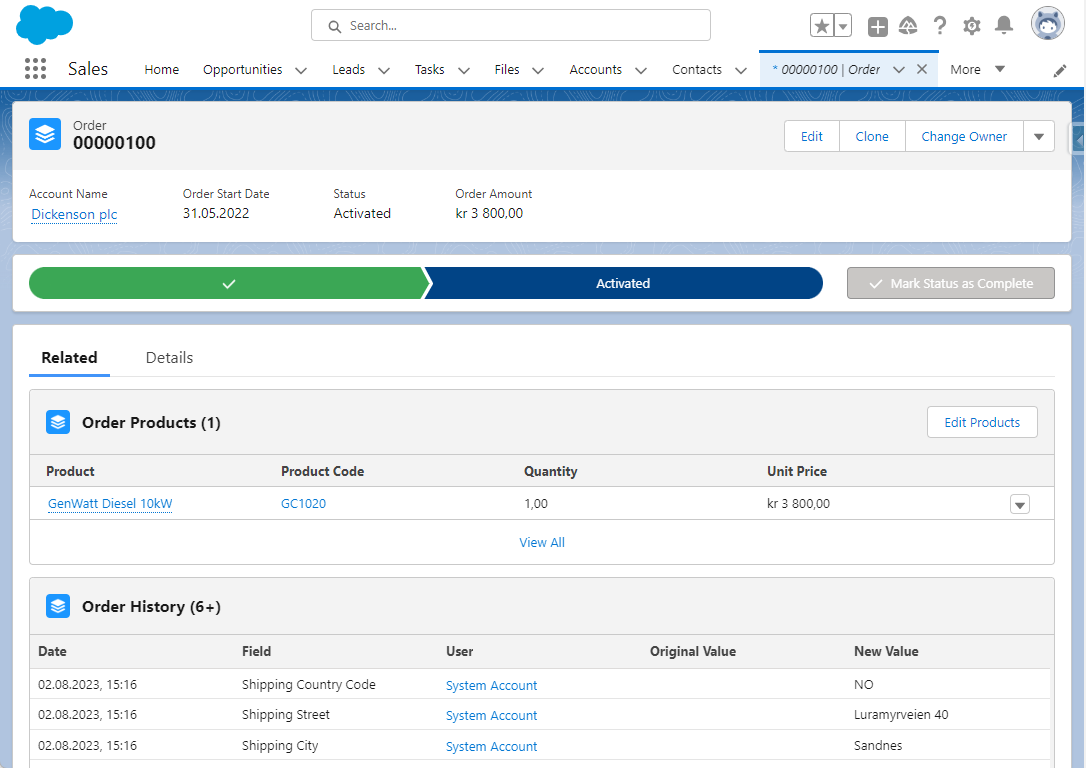This screenshot has height=768, width=1086.
Task: Go to the Home tab
Action: tap(161, 69)
